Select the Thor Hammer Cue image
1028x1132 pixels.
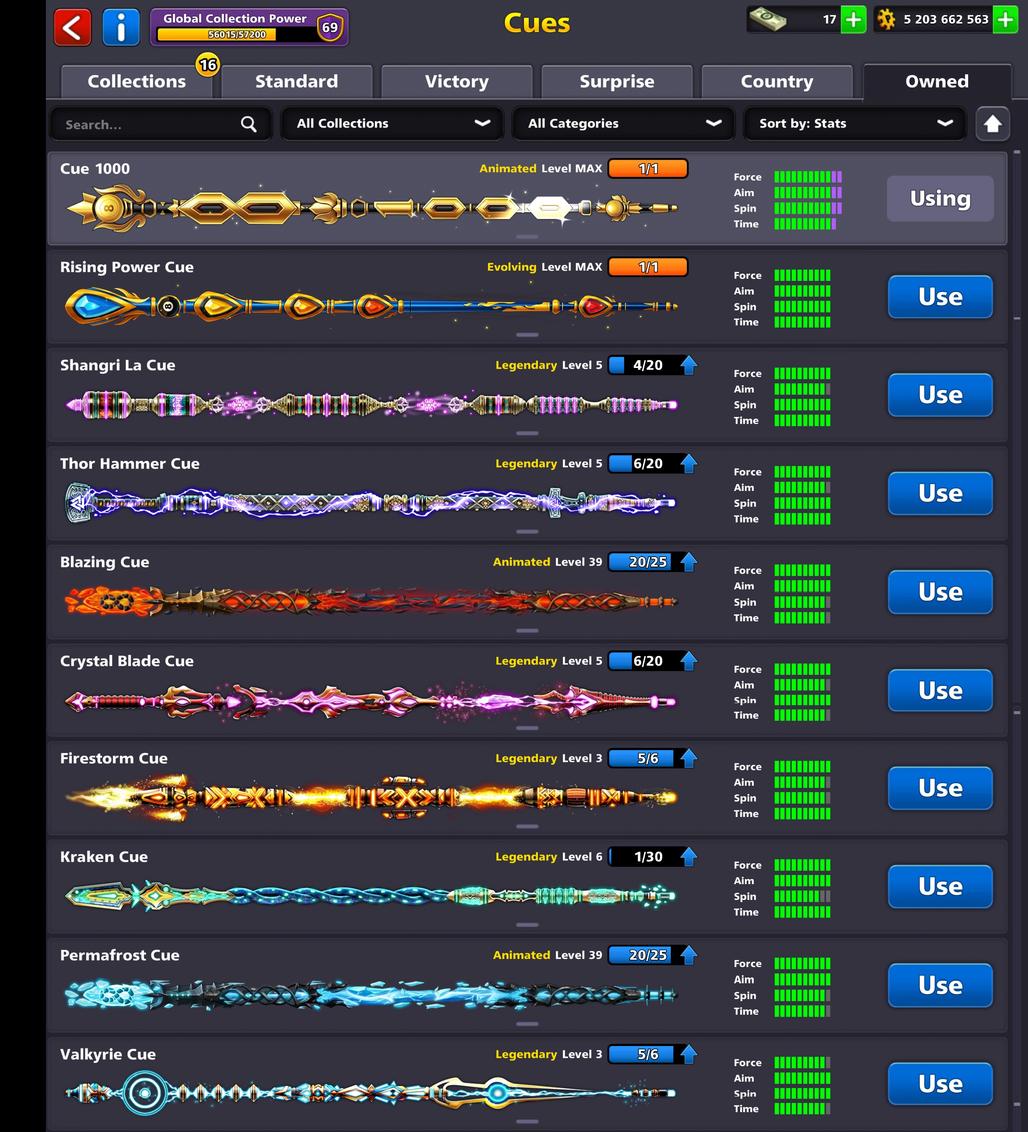[370, 502]
